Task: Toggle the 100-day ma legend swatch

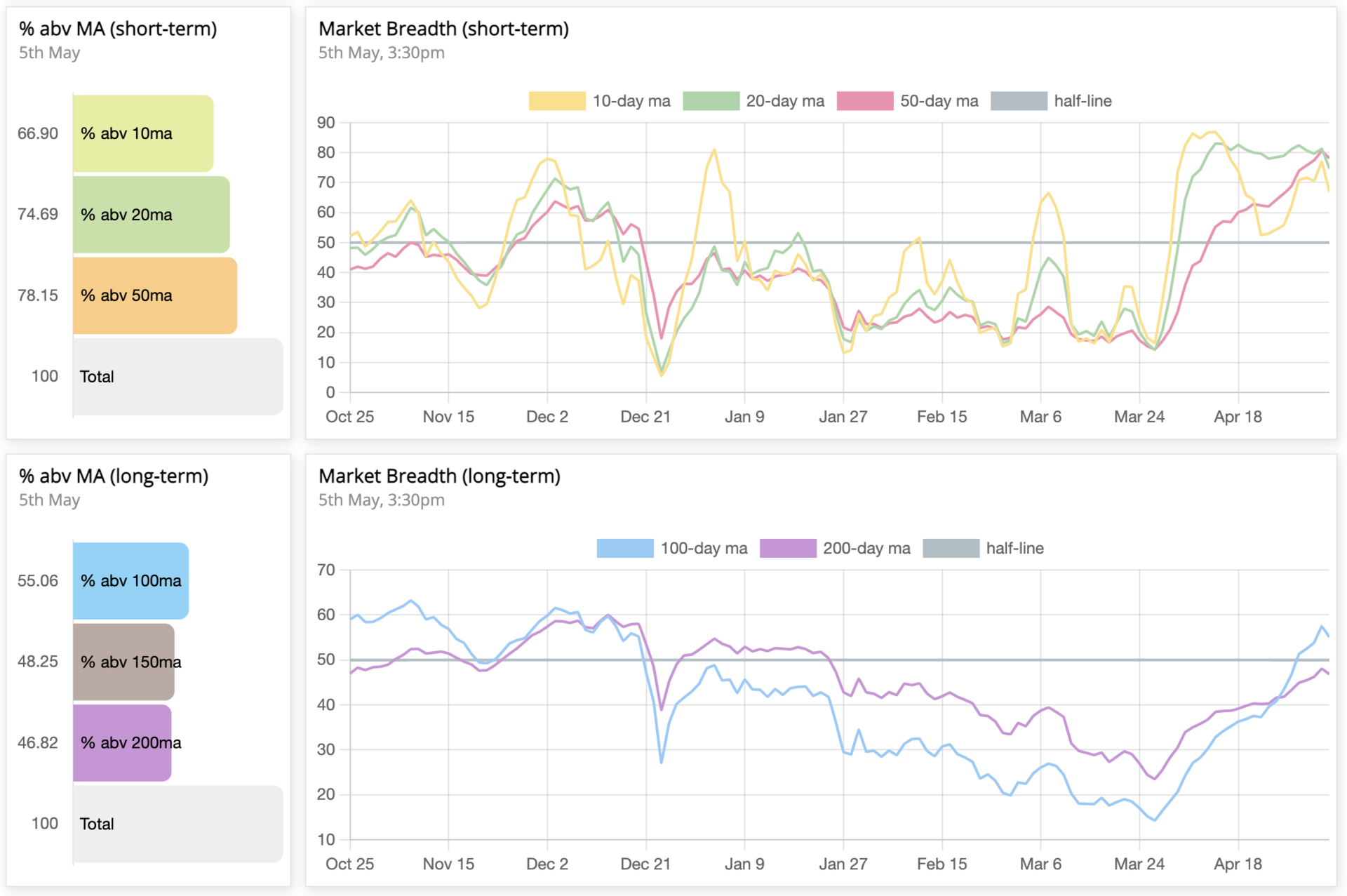Action: 625,548
